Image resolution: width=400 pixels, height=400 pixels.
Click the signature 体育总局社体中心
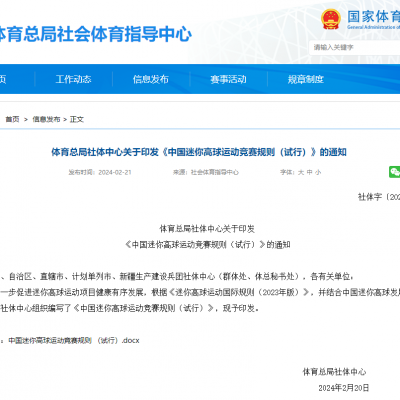pos(334,372)
